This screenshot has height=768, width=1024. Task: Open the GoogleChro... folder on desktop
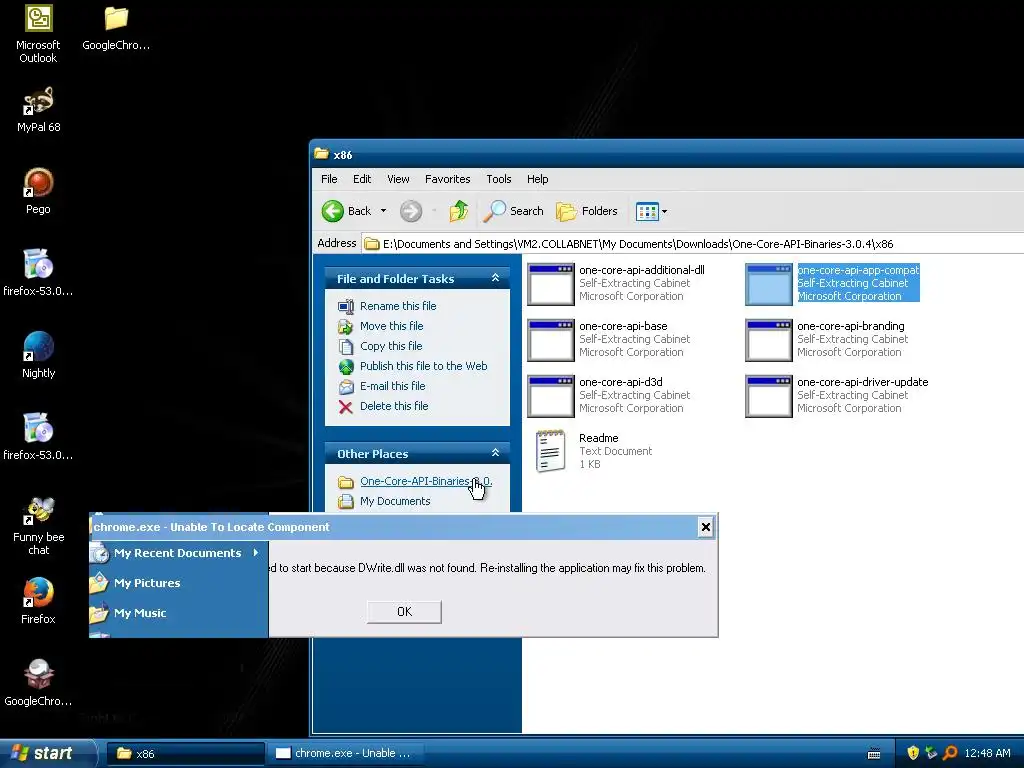[116, 29]
